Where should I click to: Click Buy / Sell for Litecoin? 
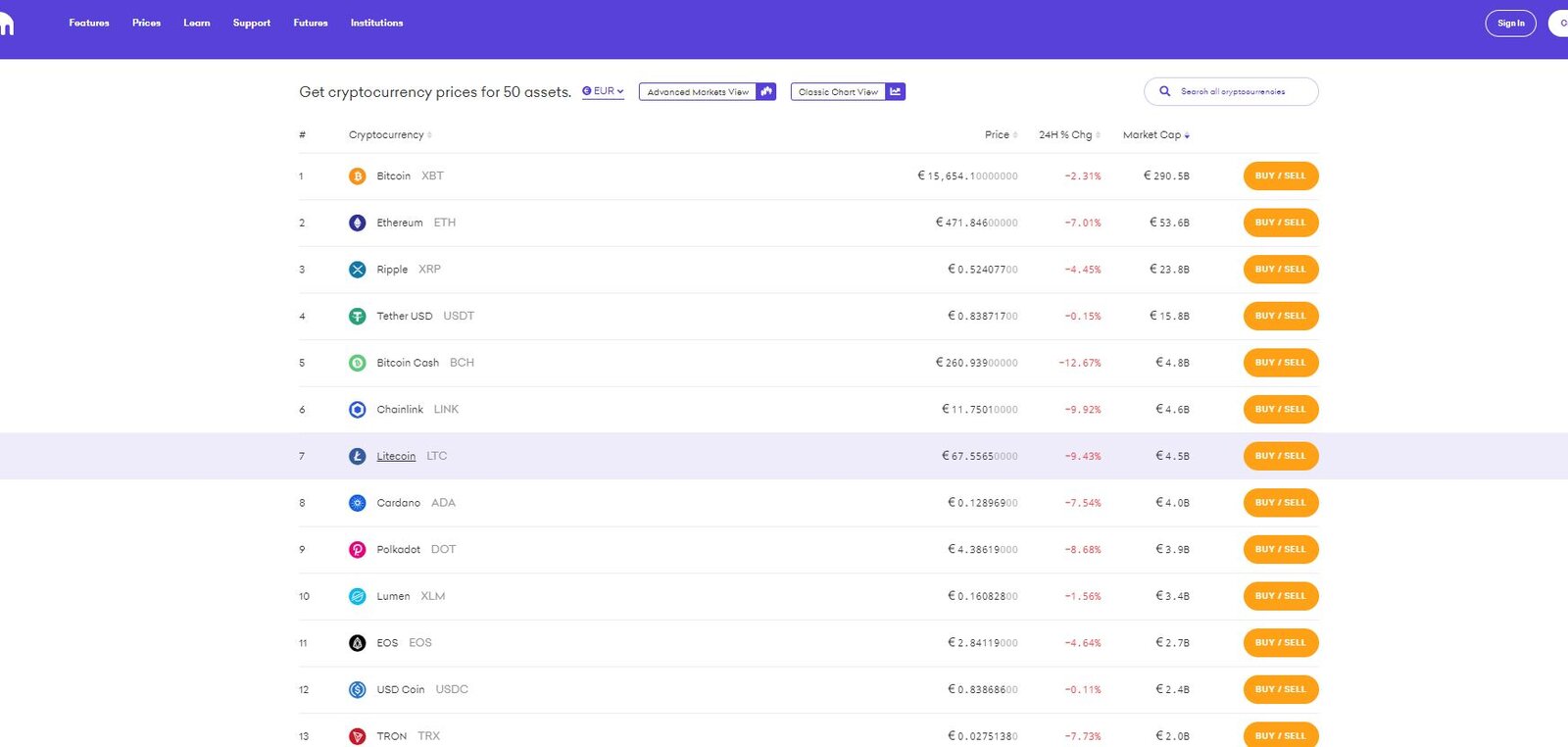(1281, 456)
